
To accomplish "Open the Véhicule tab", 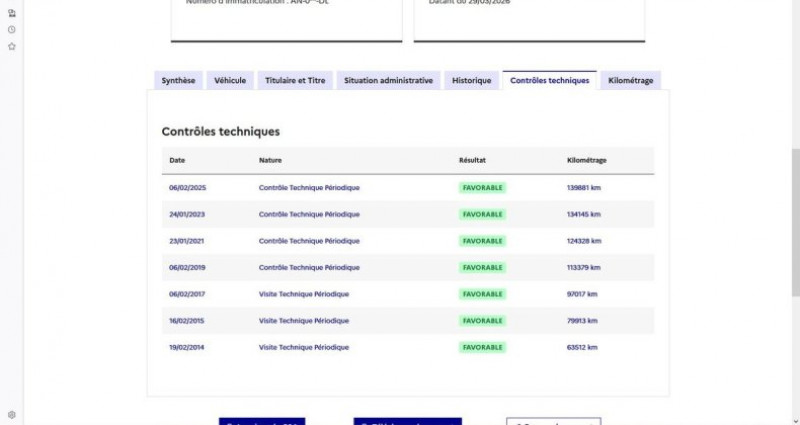I will point(230,80).
